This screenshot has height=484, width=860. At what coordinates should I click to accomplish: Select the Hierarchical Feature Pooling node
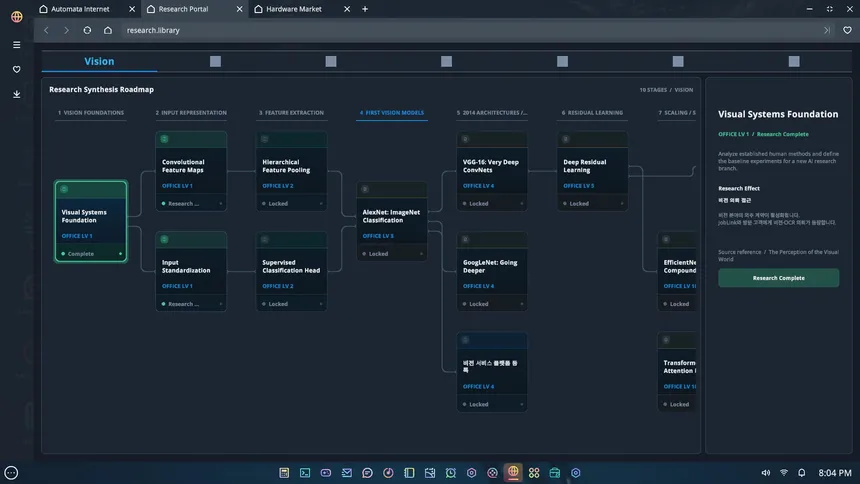coord(291,171)
